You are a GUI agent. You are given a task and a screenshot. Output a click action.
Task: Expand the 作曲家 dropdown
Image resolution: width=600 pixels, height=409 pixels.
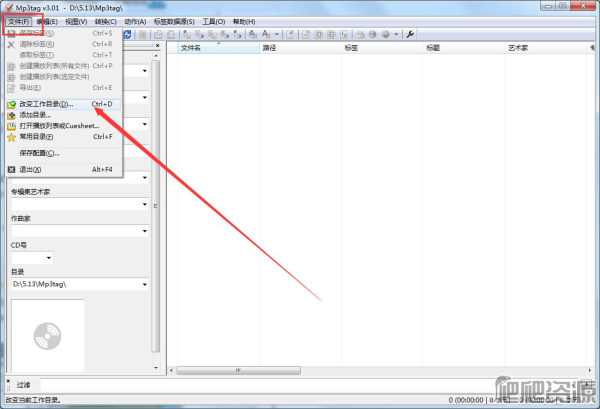145,232
